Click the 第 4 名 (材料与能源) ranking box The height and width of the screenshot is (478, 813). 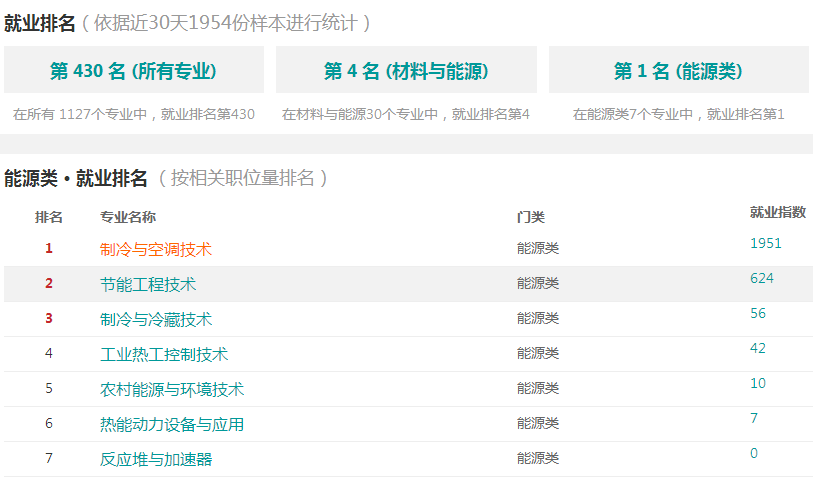click(406, 70)
